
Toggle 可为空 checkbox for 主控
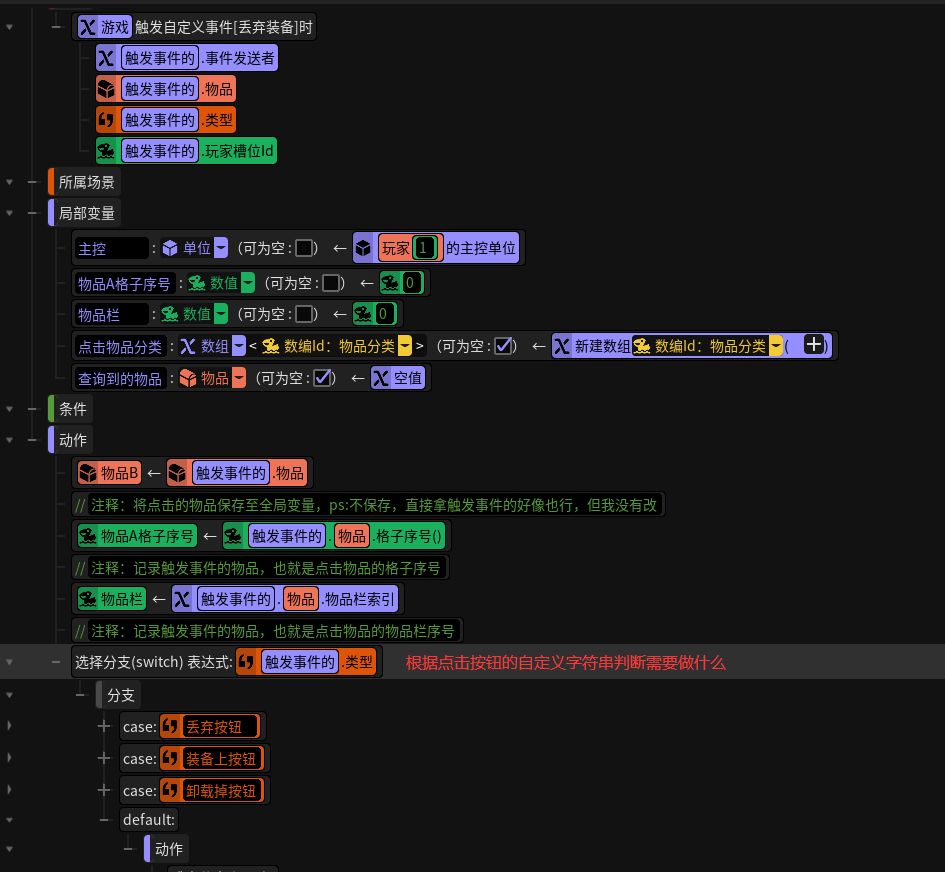coord(304,248)
